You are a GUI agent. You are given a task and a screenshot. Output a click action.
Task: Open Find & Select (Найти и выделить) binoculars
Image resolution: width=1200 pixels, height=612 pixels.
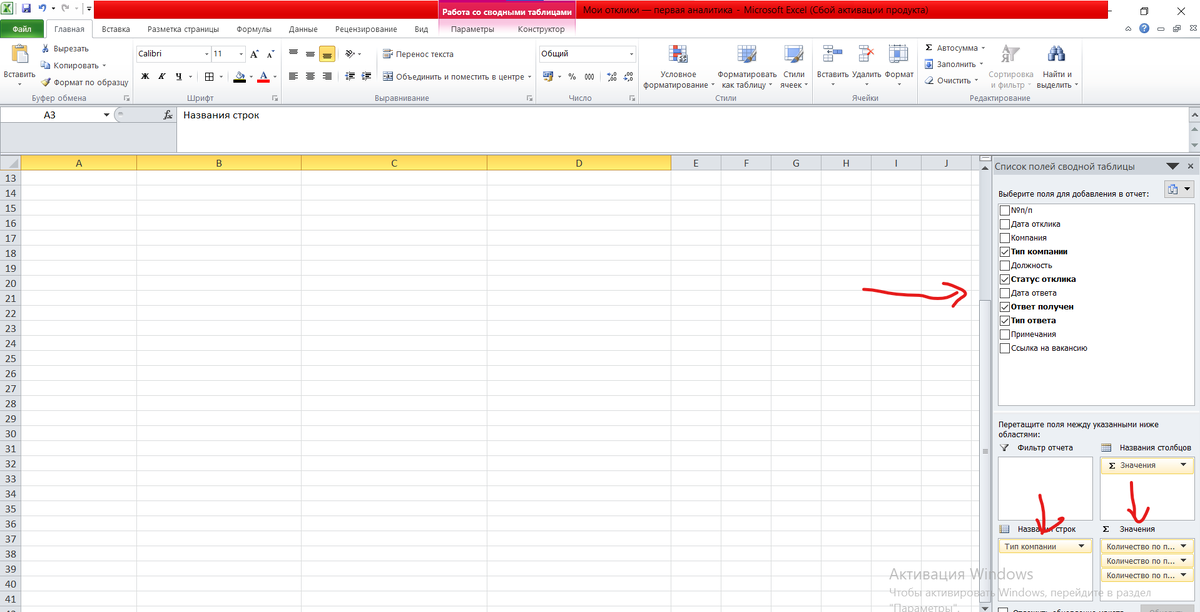click(x=1055, y=67)
